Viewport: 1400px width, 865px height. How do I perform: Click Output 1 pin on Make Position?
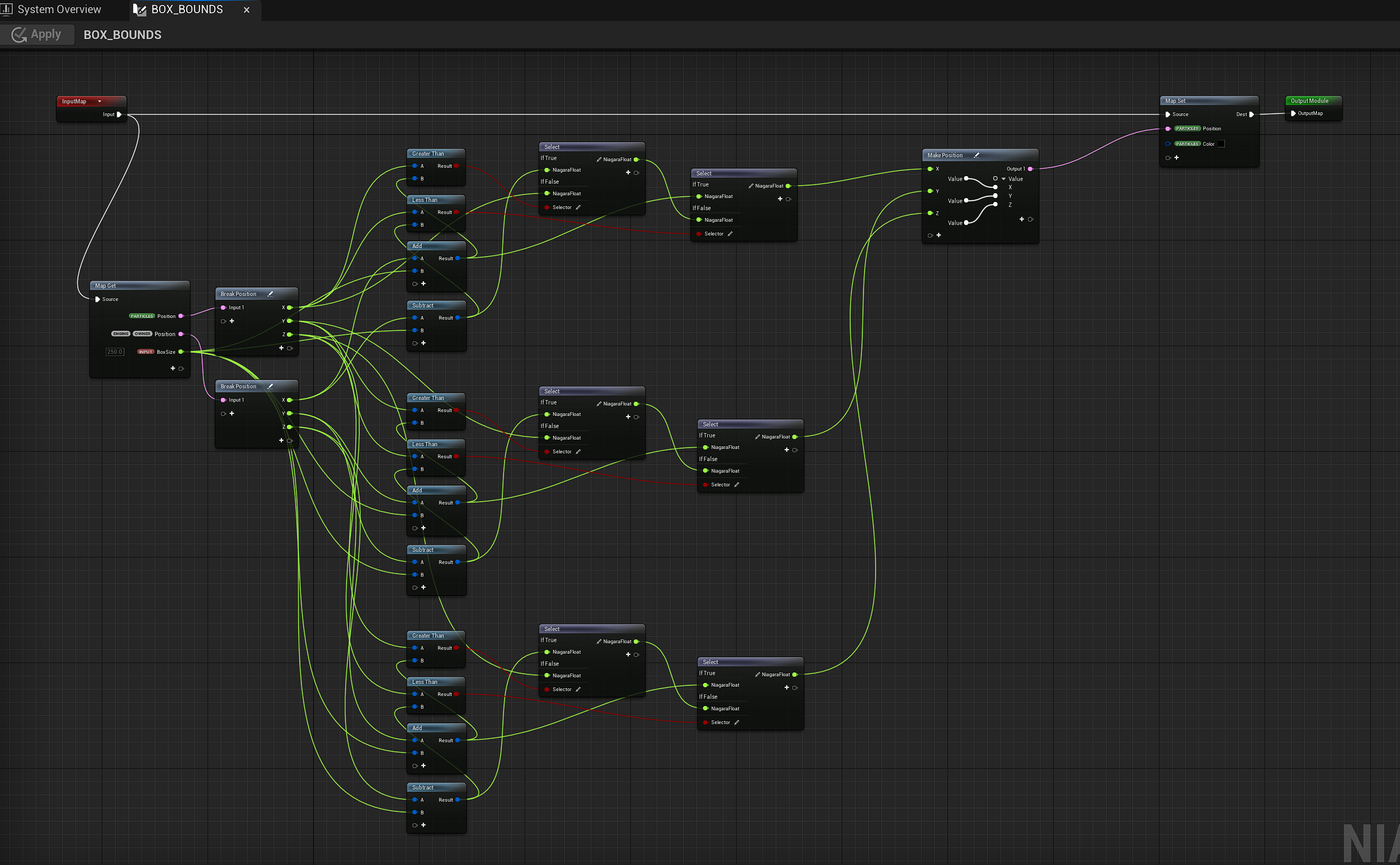[x=1030, y=169]
